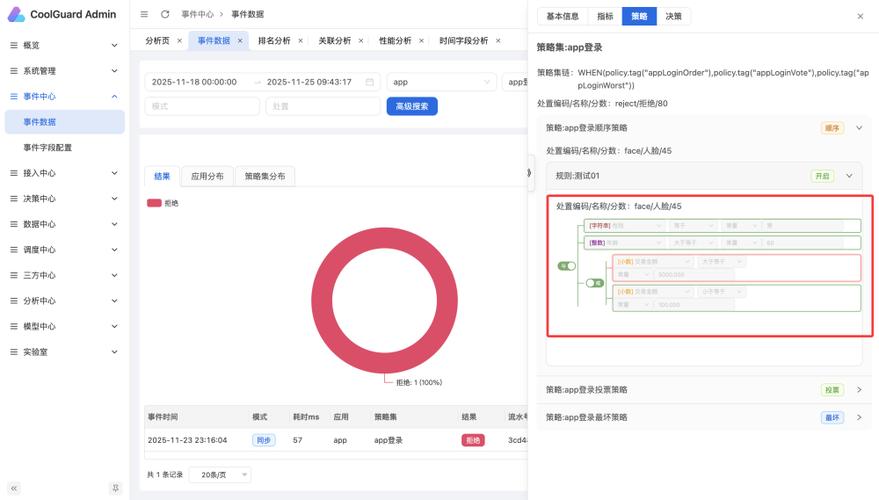This screenshot has width=879, height=500.
Task: Open 事件数据 in the sidebar
Action: pos(64,122)
